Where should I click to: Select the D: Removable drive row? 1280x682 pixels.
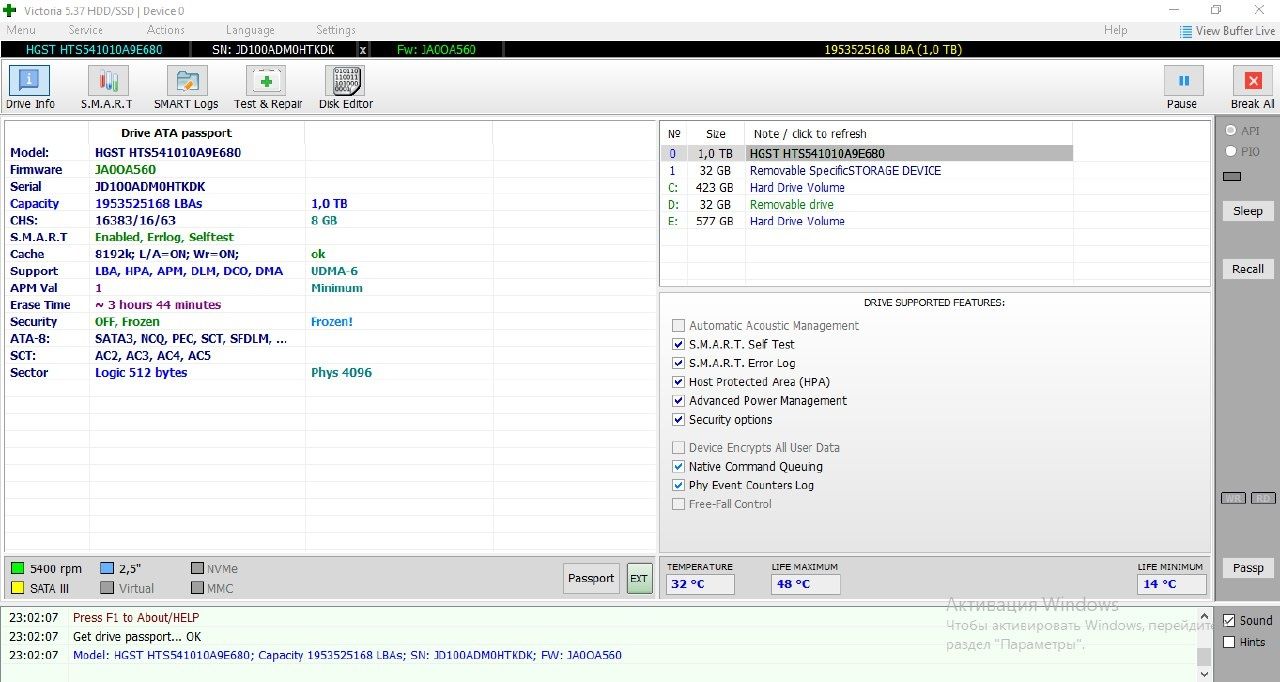(x=866, y=205)
